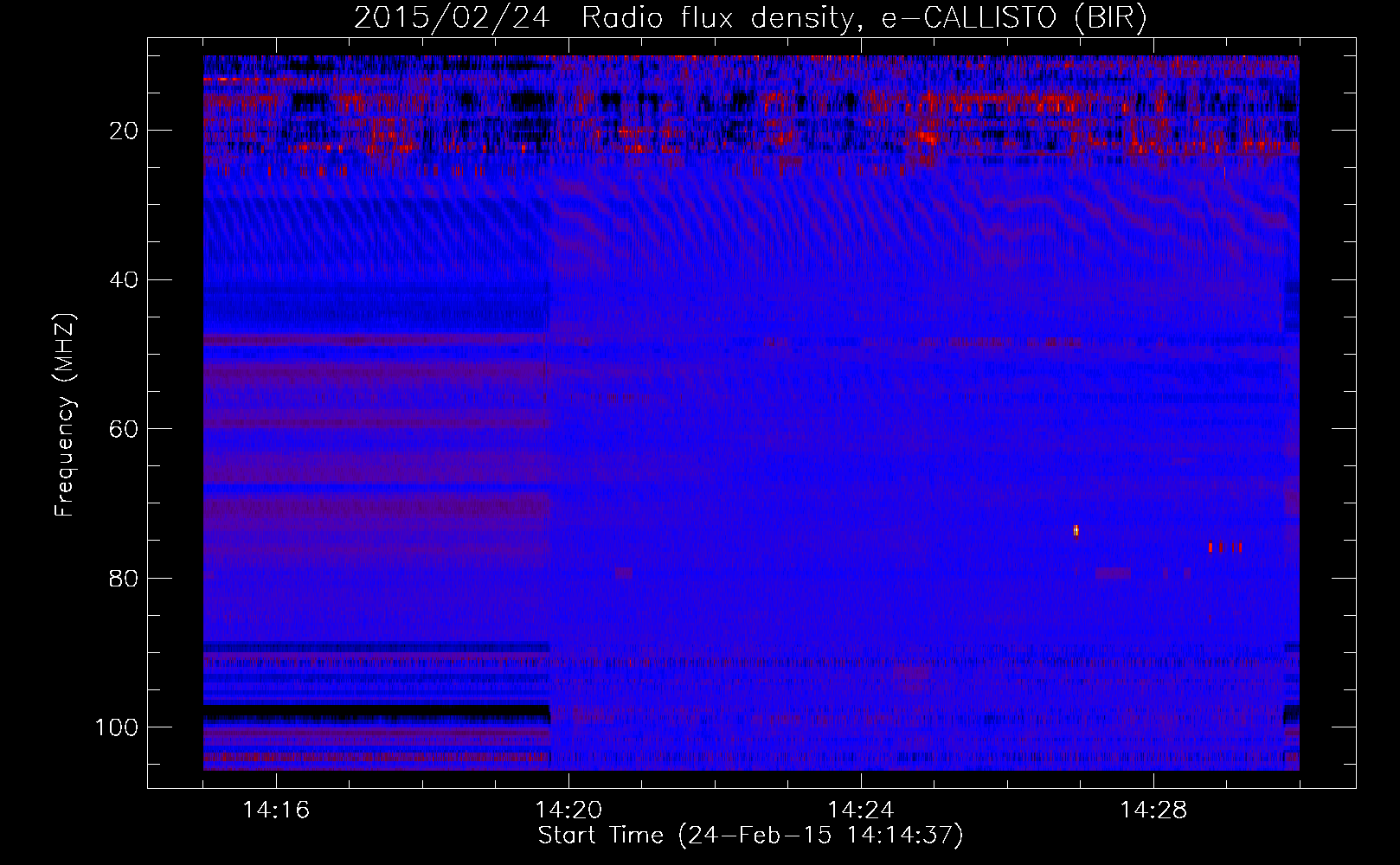Click the plot title text e-CALLISTO (BIR)

[1015, 18]
